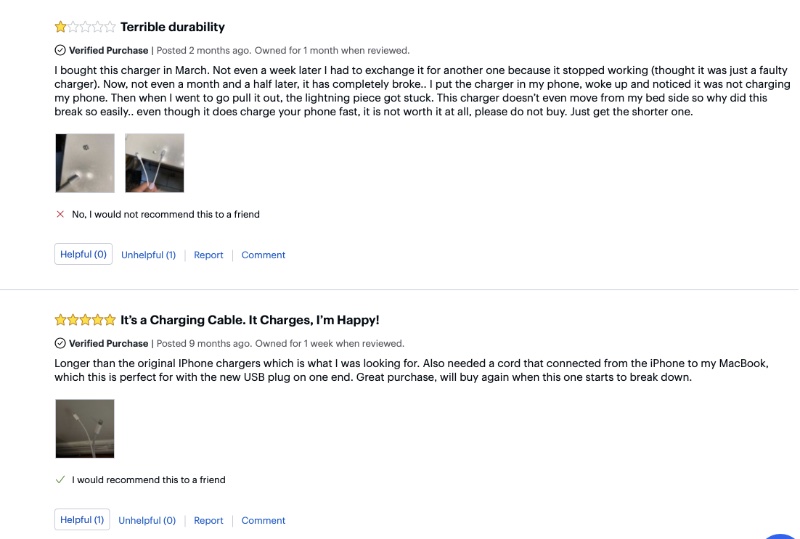
Task: Open the first photo in Terrible durability review
Action: pos(85,163)
